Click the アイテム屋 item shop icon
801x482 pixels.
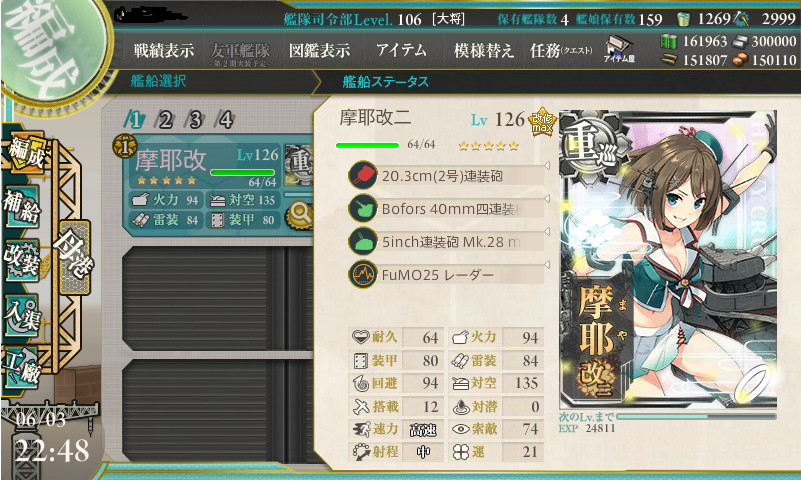click(619, 50)
